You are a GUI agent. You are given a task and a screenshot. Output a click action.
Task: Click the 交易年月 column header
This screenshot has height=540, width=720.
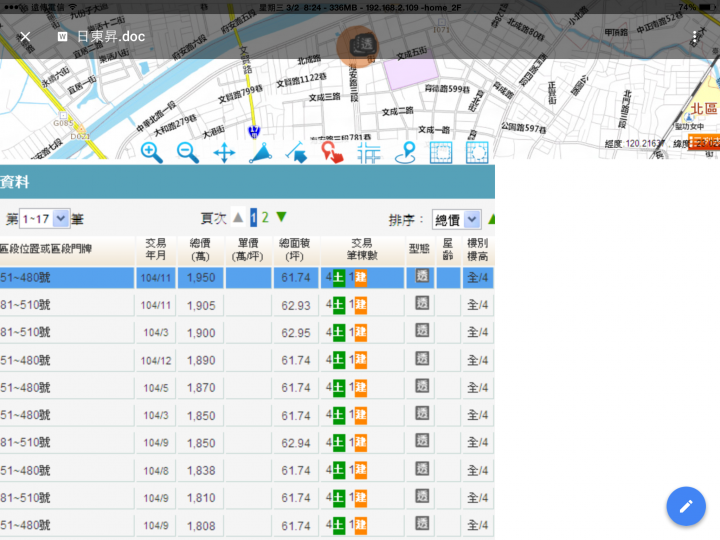click(156, 249)
